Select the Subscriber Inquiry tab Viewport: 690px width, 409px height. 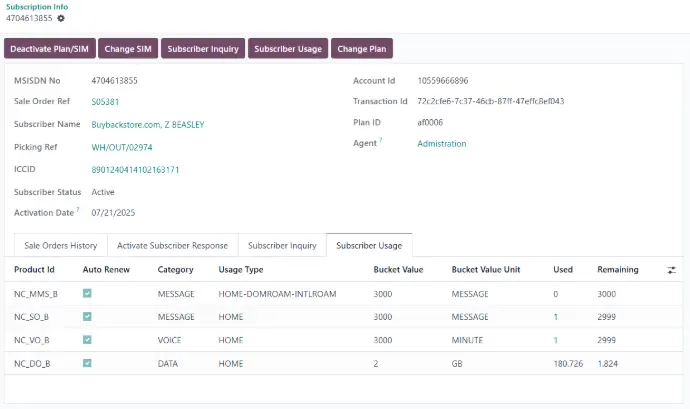point(282,245)
